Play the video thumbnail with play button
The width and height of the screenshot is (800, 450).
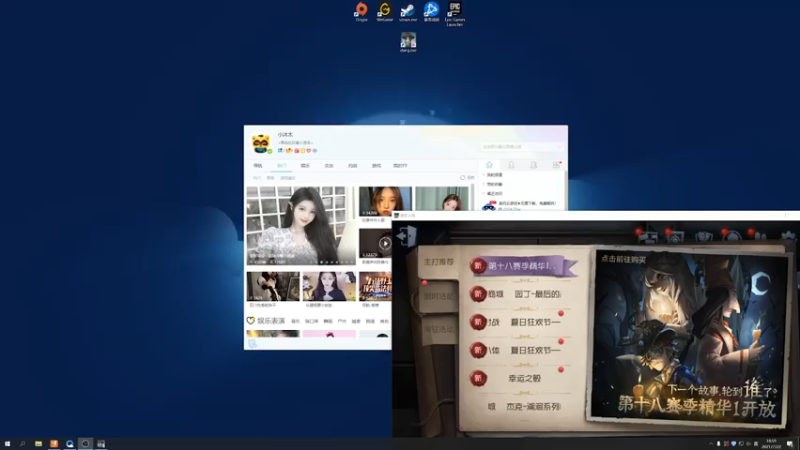tap(376, 243)
